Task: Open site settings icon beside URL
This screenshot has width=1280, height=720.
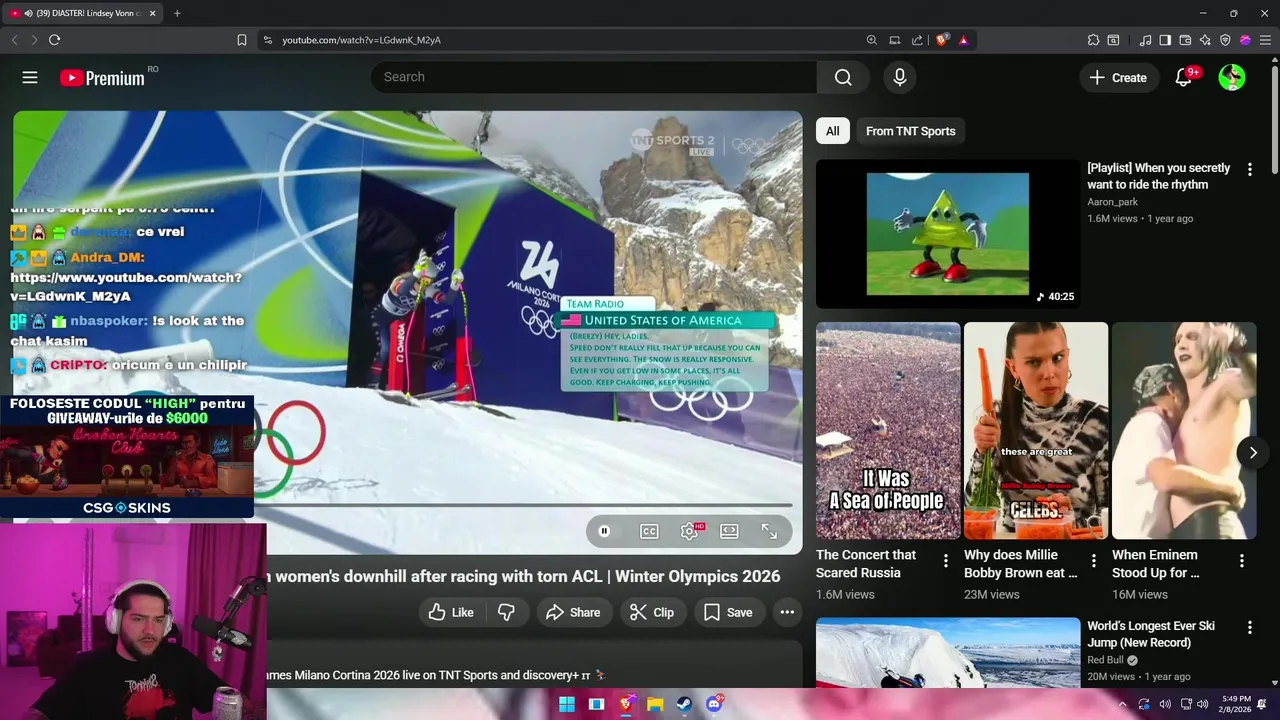Action: (x=267, y=40)
